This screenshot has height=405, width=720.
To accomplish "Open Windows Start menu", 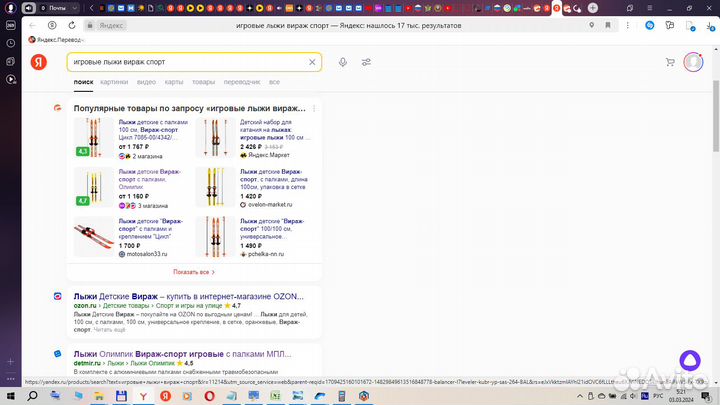I will [x=11, y=396].
